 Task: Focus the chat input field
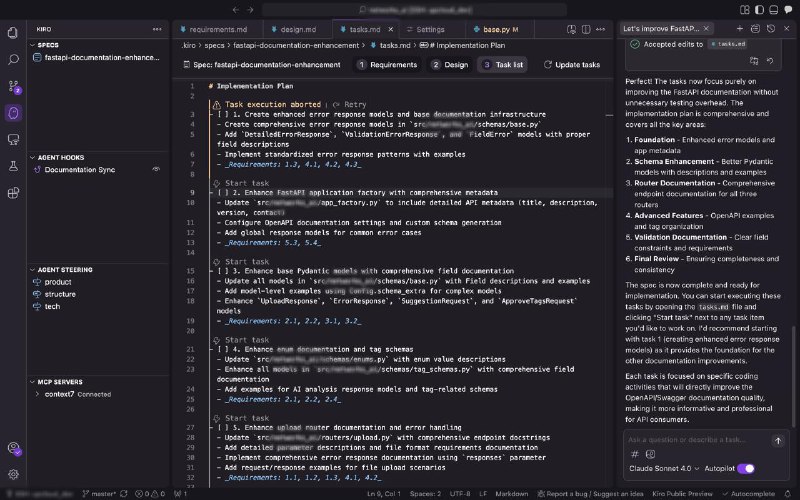point(696,439)
